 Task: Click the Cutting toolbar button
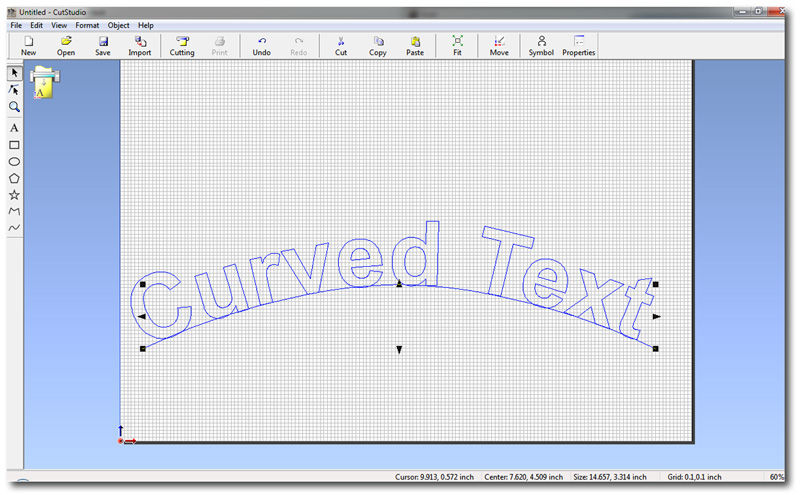click(x=182, y=46)
